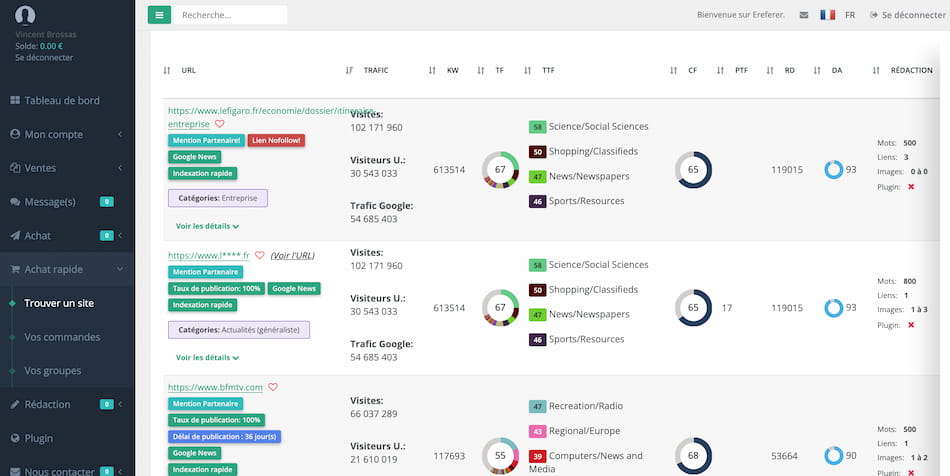Open Tableau de bord in sidebar
Viewport: 950px width, 476px height.
67,101
